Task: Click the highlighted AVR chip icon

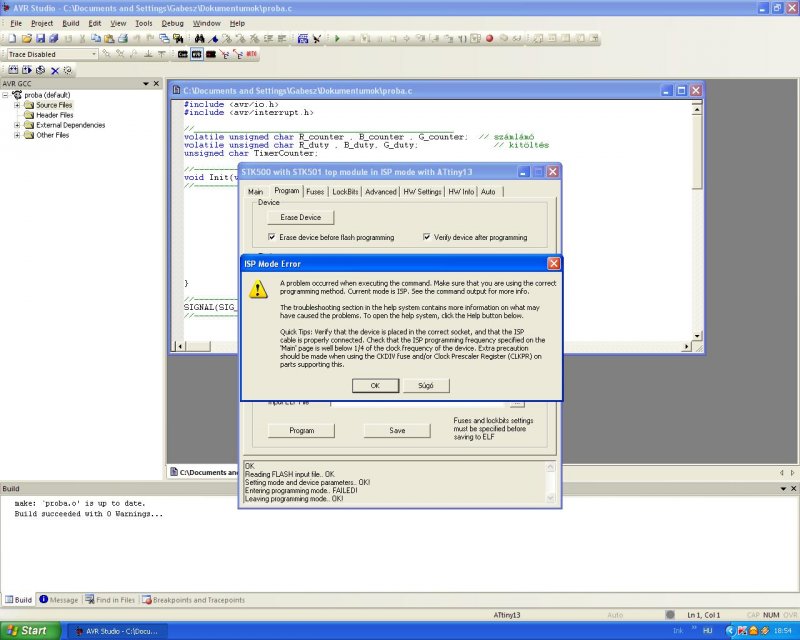Action: [x=196, y=54]
